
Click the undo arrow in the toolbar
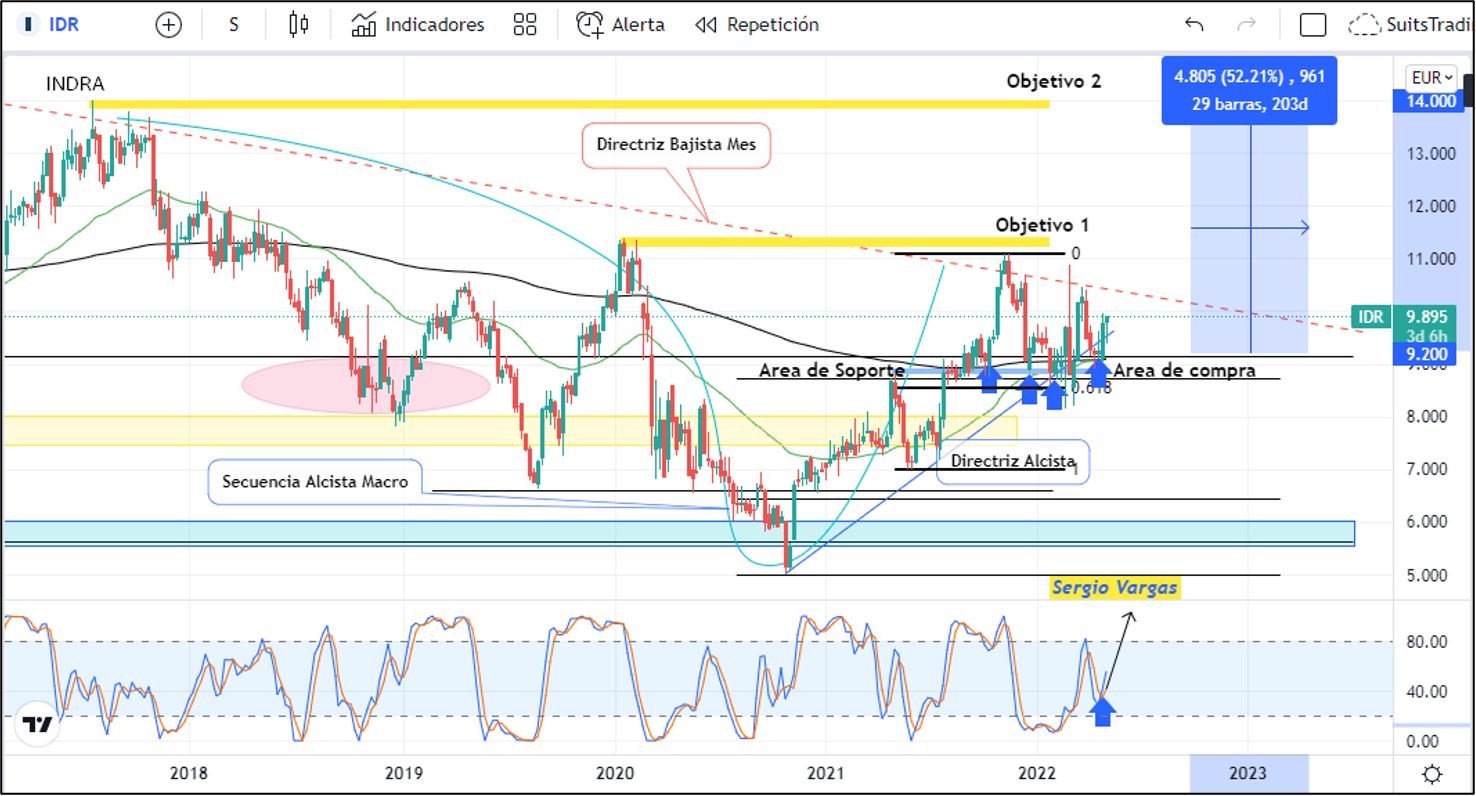(x=1193, y=25)
